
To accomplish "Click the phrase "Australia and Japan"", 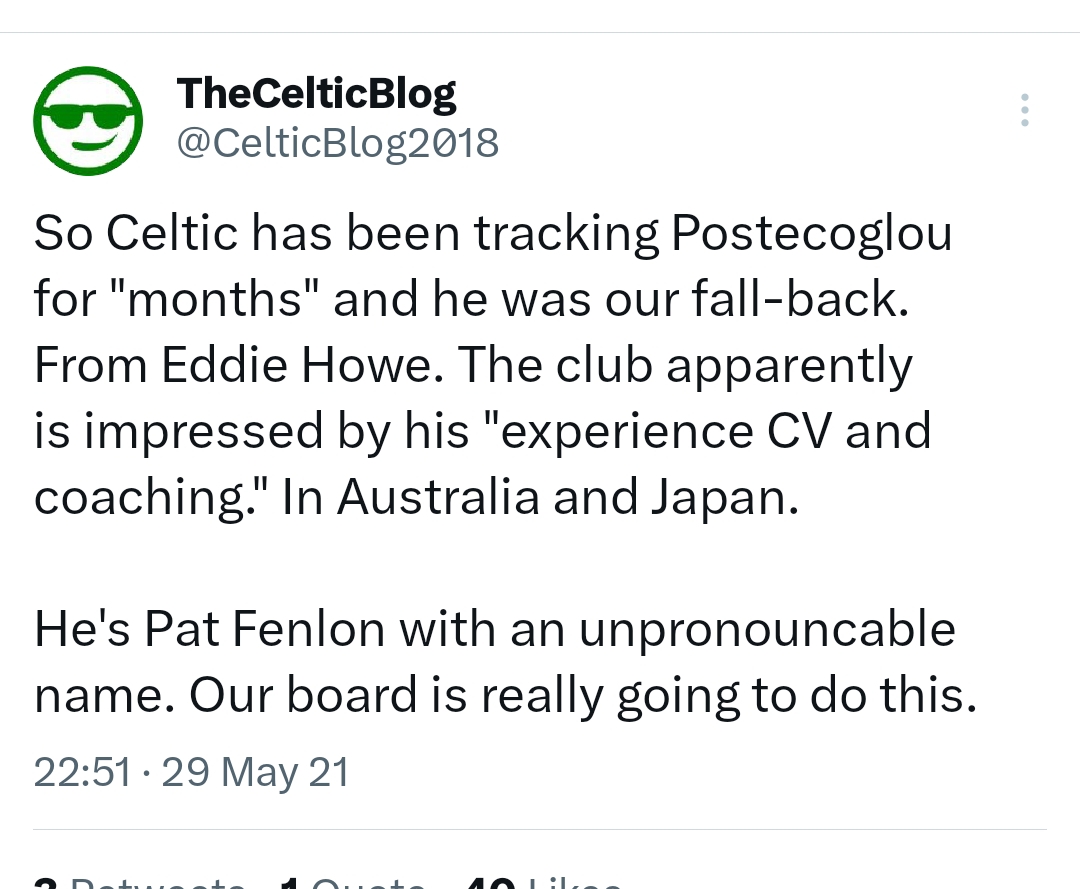I will (567, 498).
